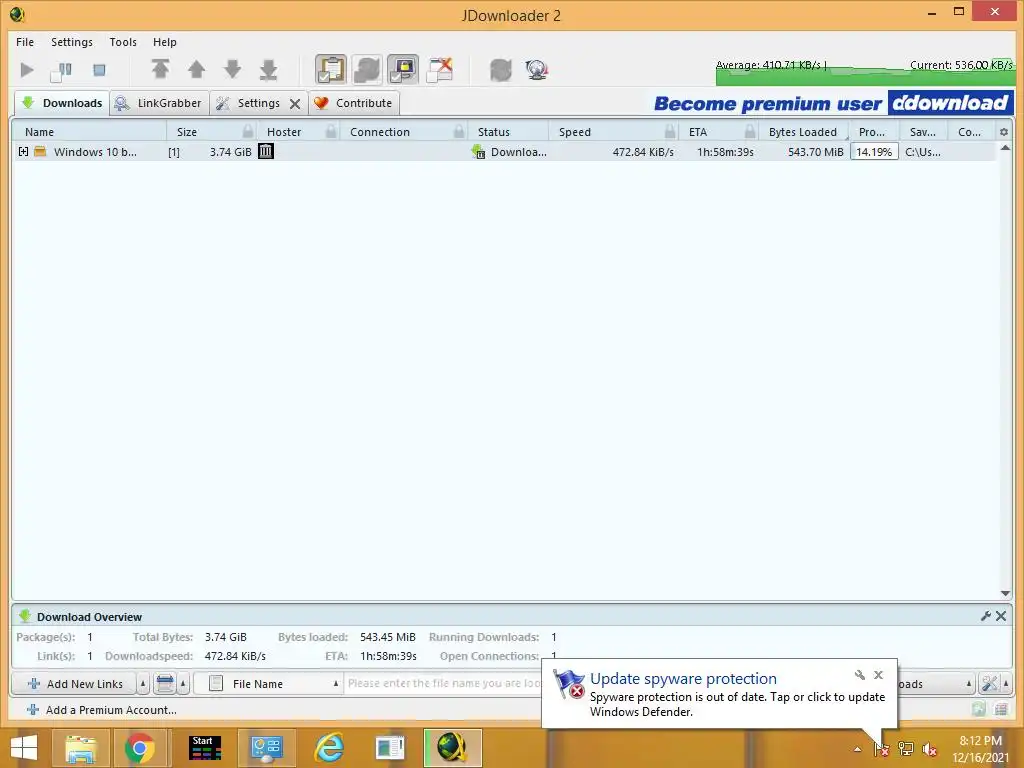Open the File menu
Viewport: 1024px width, 768px height.
[25, 42]
